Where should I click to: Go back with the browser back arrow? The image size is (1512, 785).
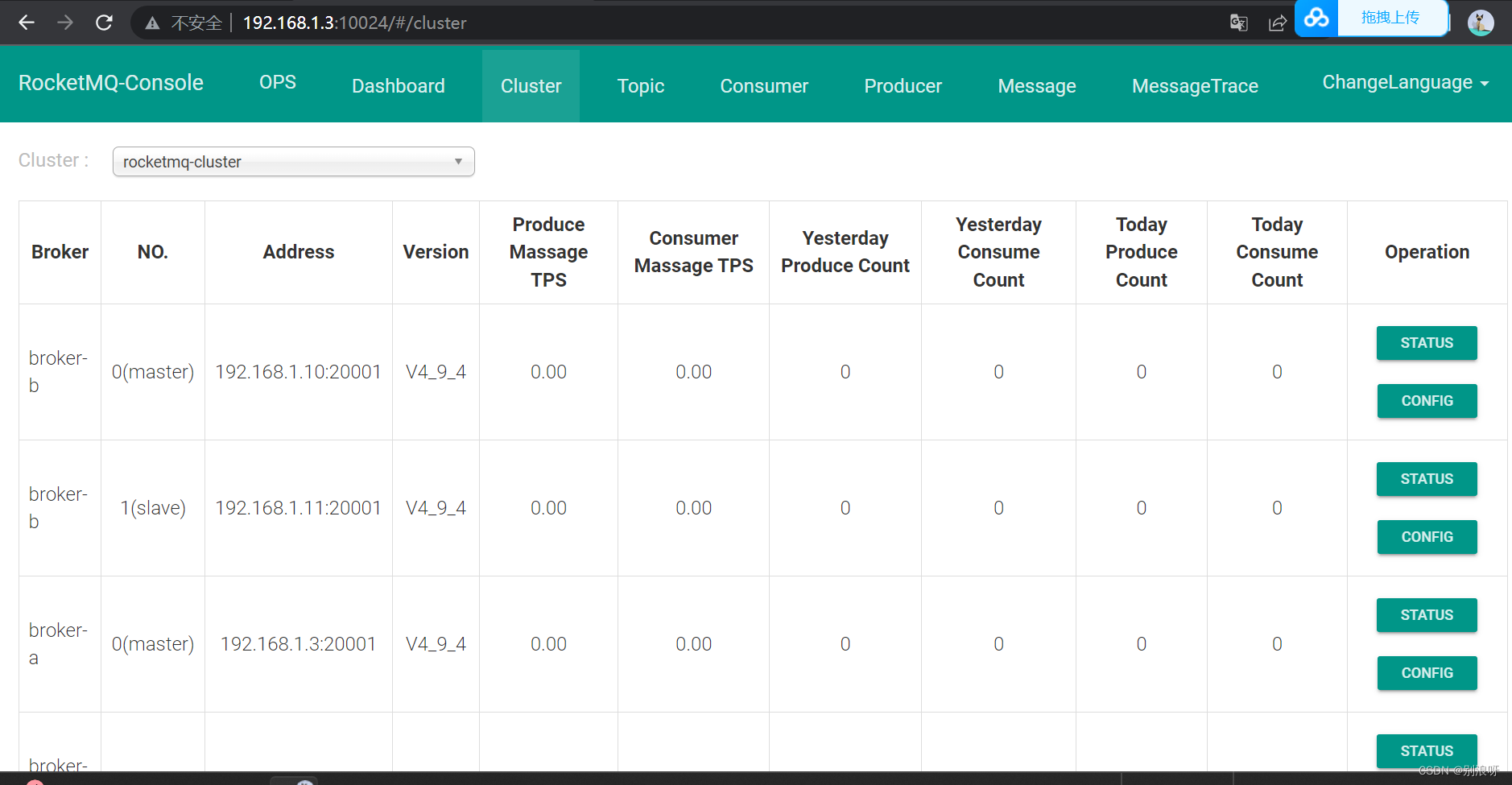(x=27, y=23)
